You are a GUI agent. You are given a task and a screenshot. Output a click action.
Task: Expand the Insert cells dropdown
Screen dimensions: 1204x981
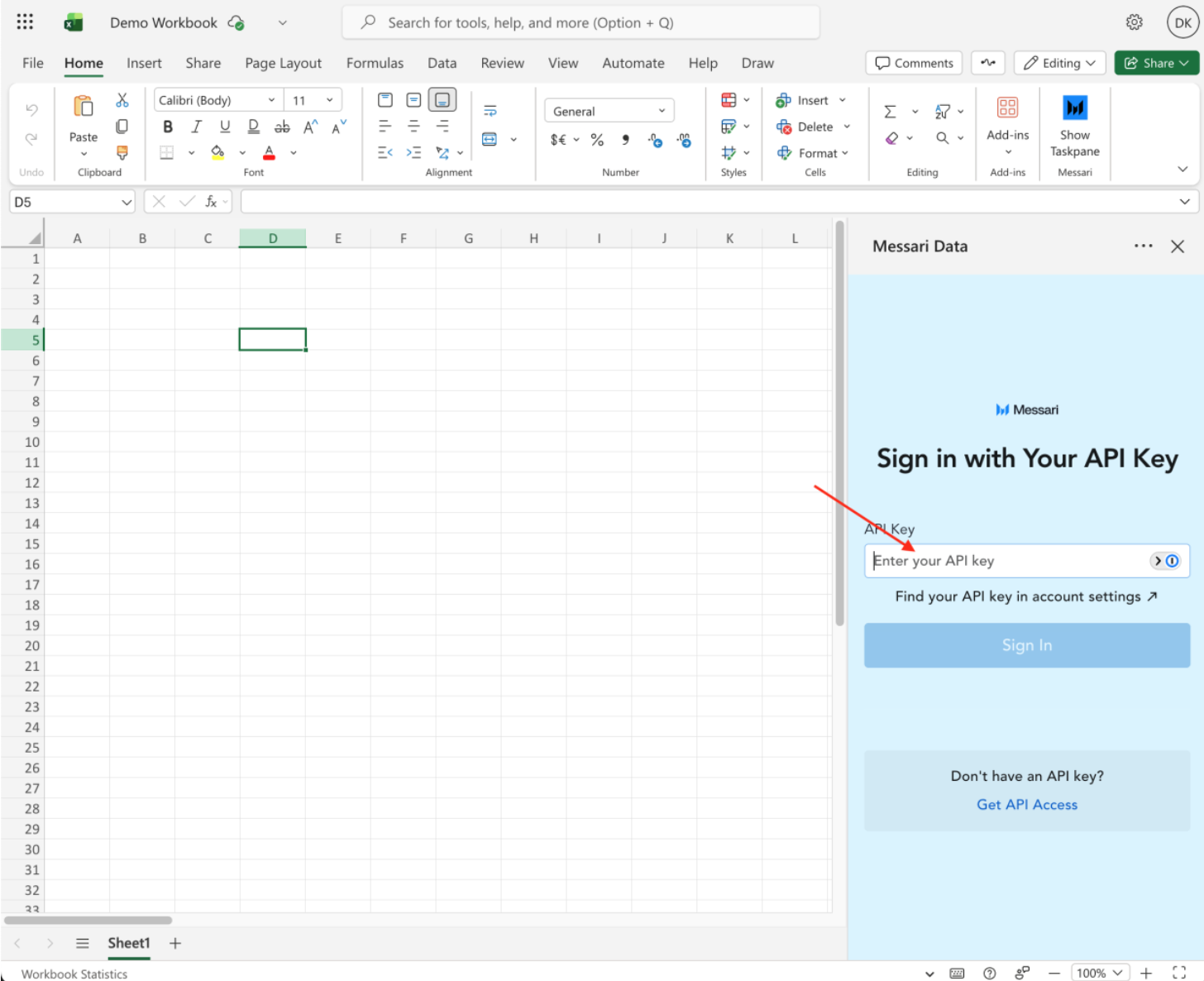[843, 100]
